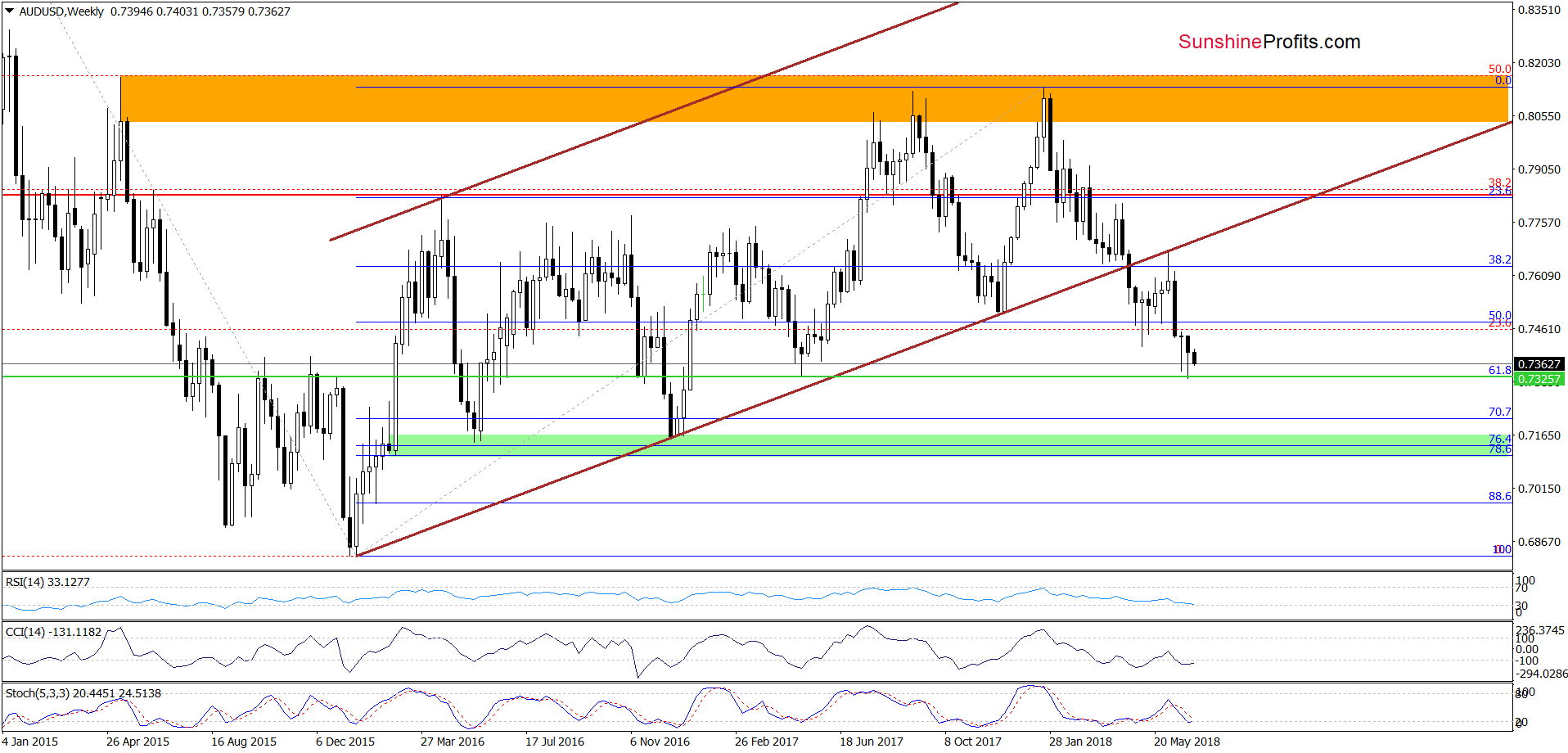The height and width of the screenshot is (753, 1568).
Task: Click the CCI scale value -294.0286
Action: click(x=1542, y=674)
